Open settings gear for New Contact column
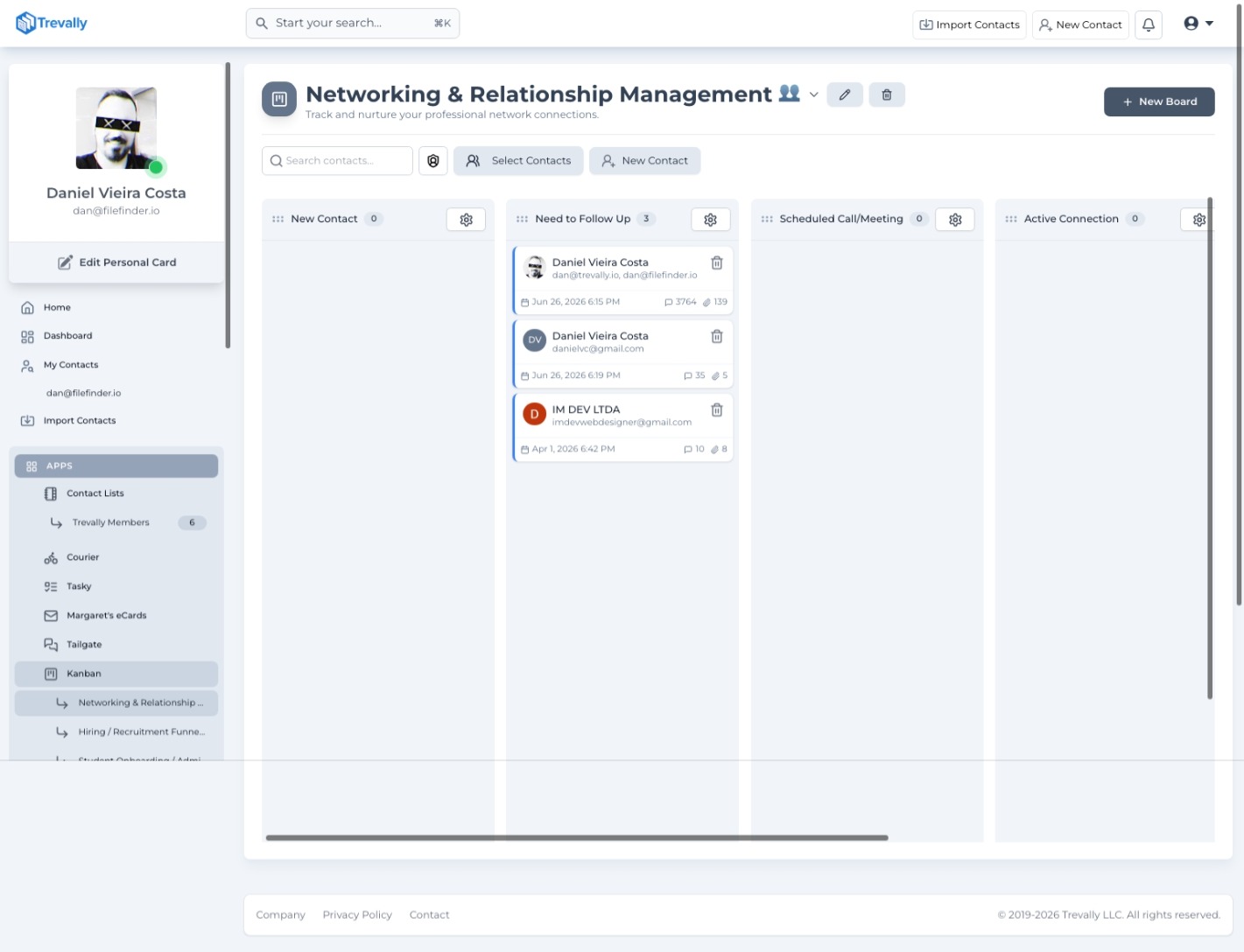 (466, 220)
